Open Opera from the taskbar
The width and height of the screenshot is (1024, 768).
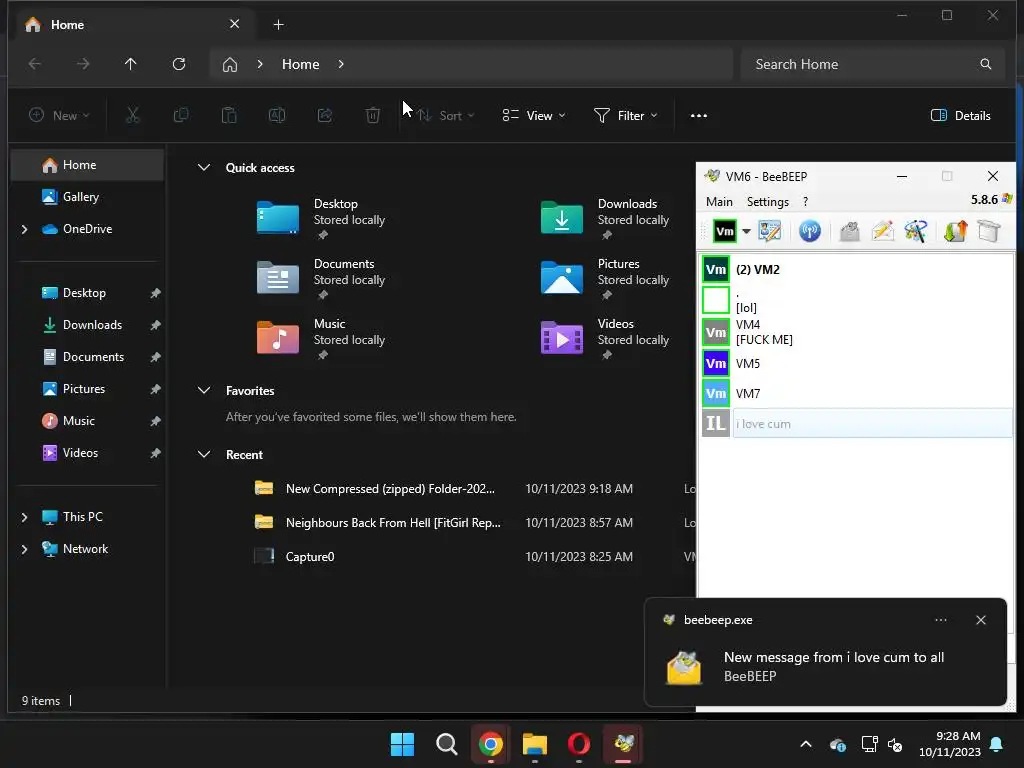pyautogui.click(x=579, y=744)
